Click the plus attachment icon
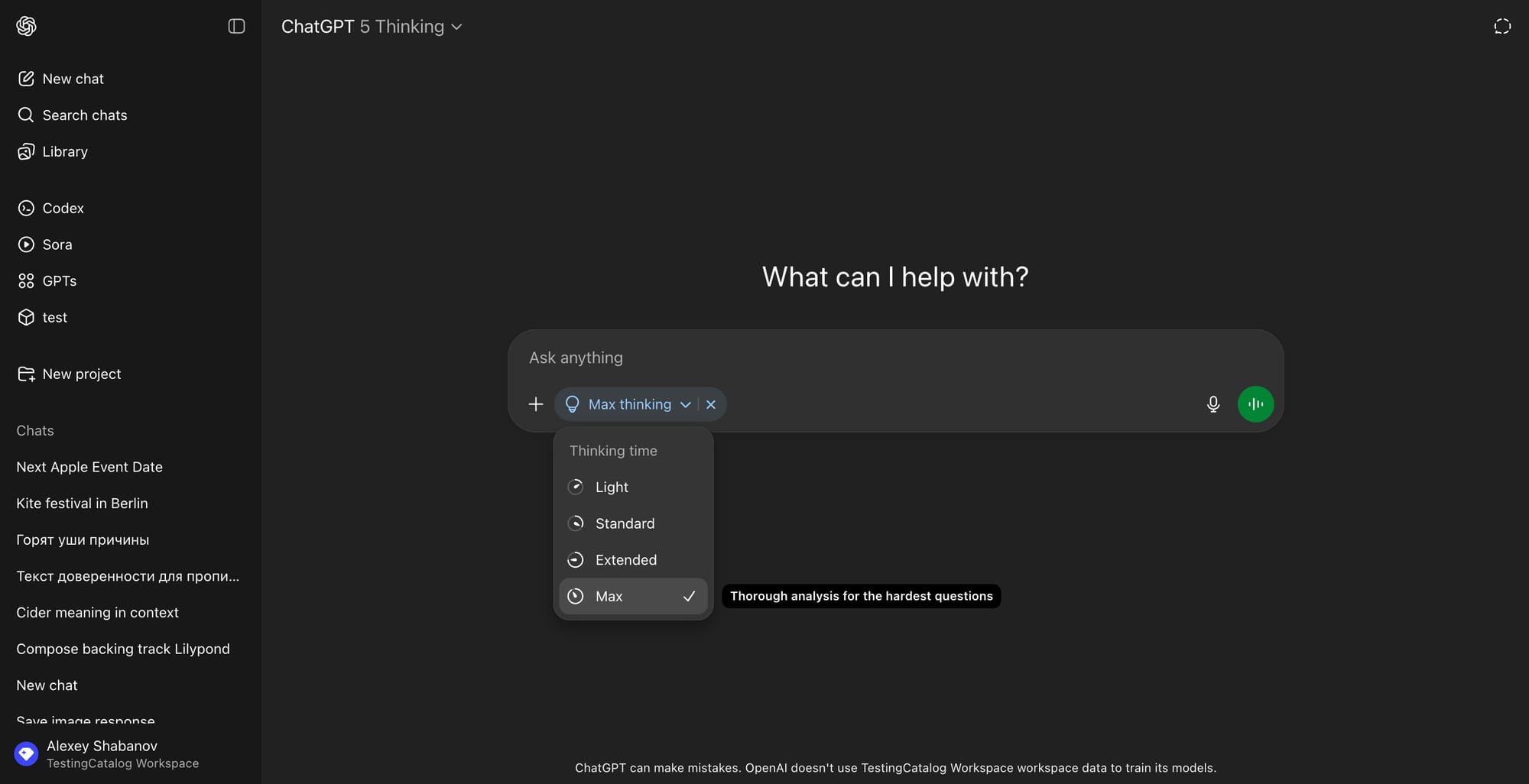The image size is (1529, 784). 536,404
